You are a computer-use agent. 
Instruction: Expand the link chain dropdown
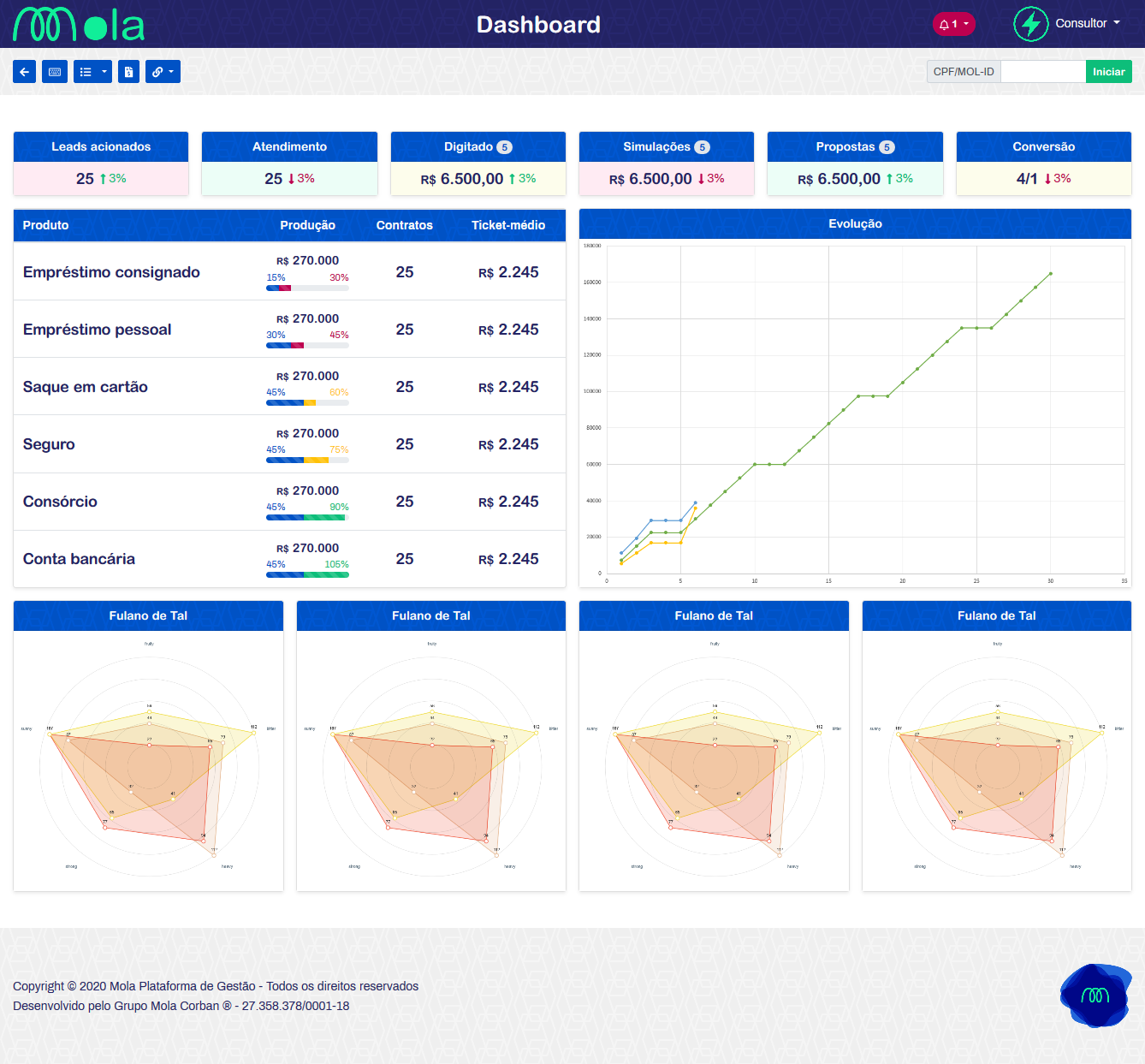(163, 72)
